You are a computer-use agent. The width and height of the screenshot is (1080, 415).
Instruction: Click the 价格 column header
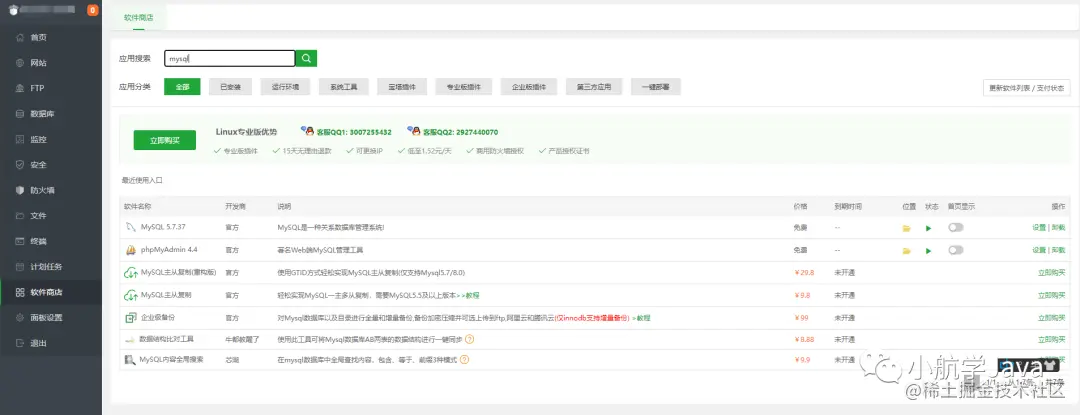[800, 206]
